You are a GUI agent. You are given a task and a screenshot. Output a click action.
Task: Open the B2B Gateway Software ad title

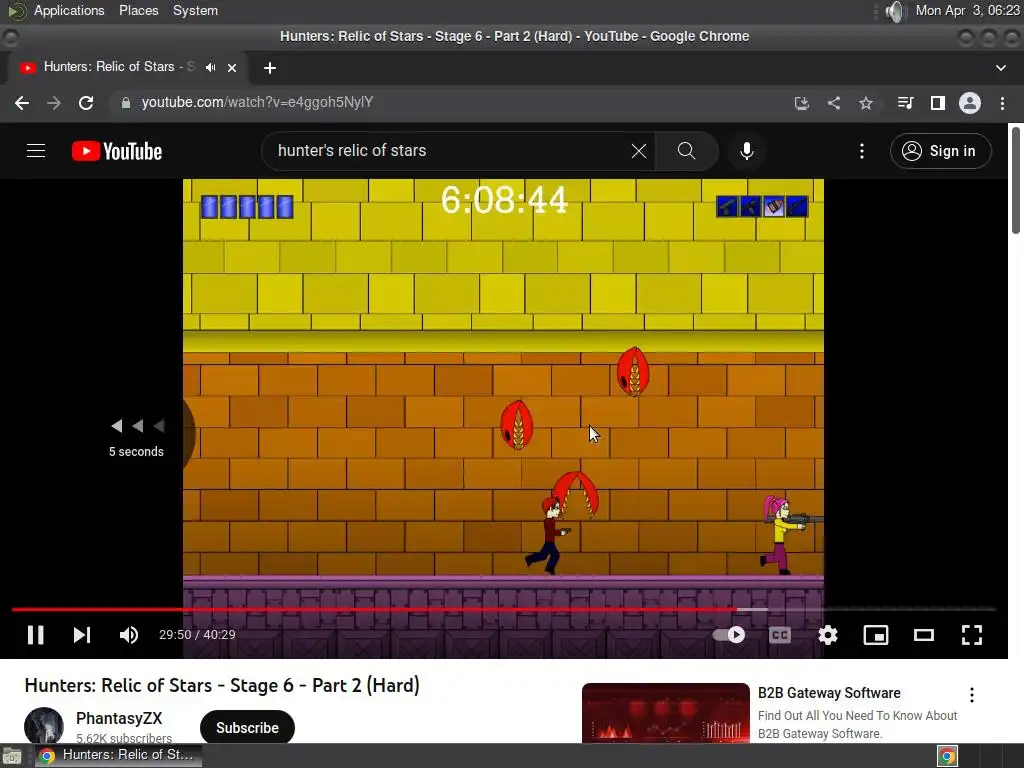[829, 693]
